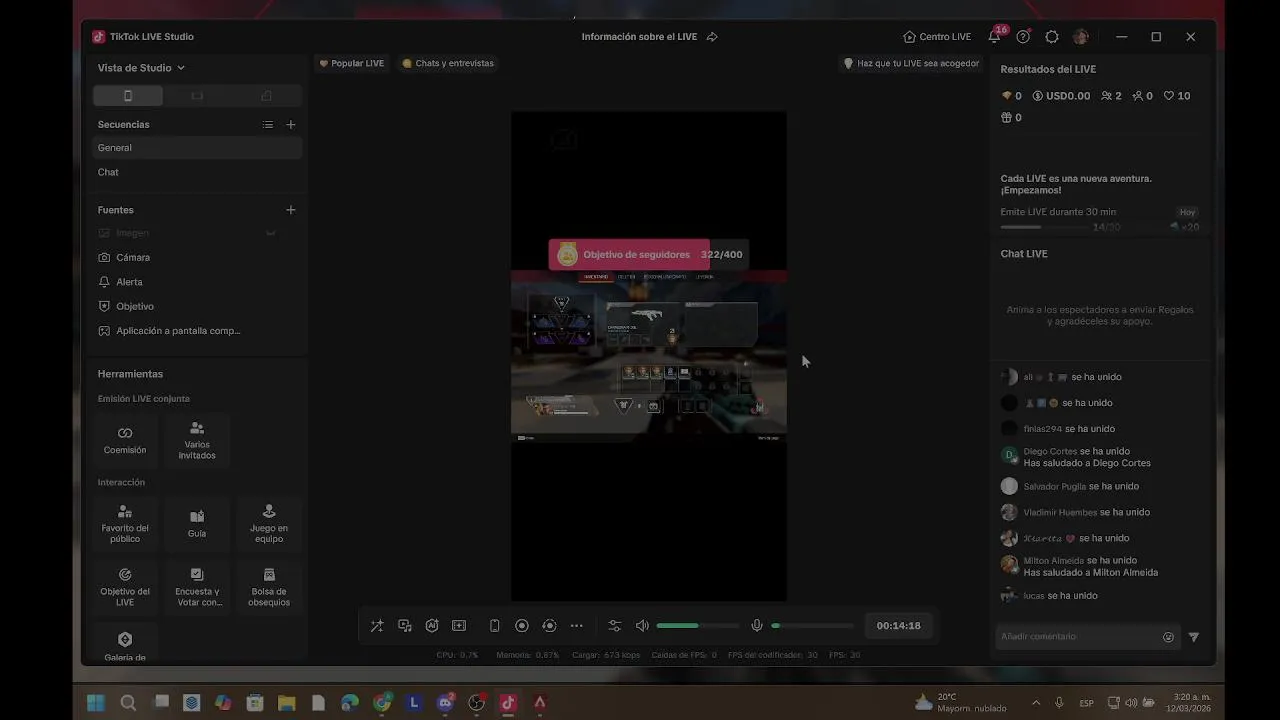Image resolution: width=1280 pixels, height=720 pixels.
Task: Open Bolsa de obsequios tool
Action: coord(269,587)
